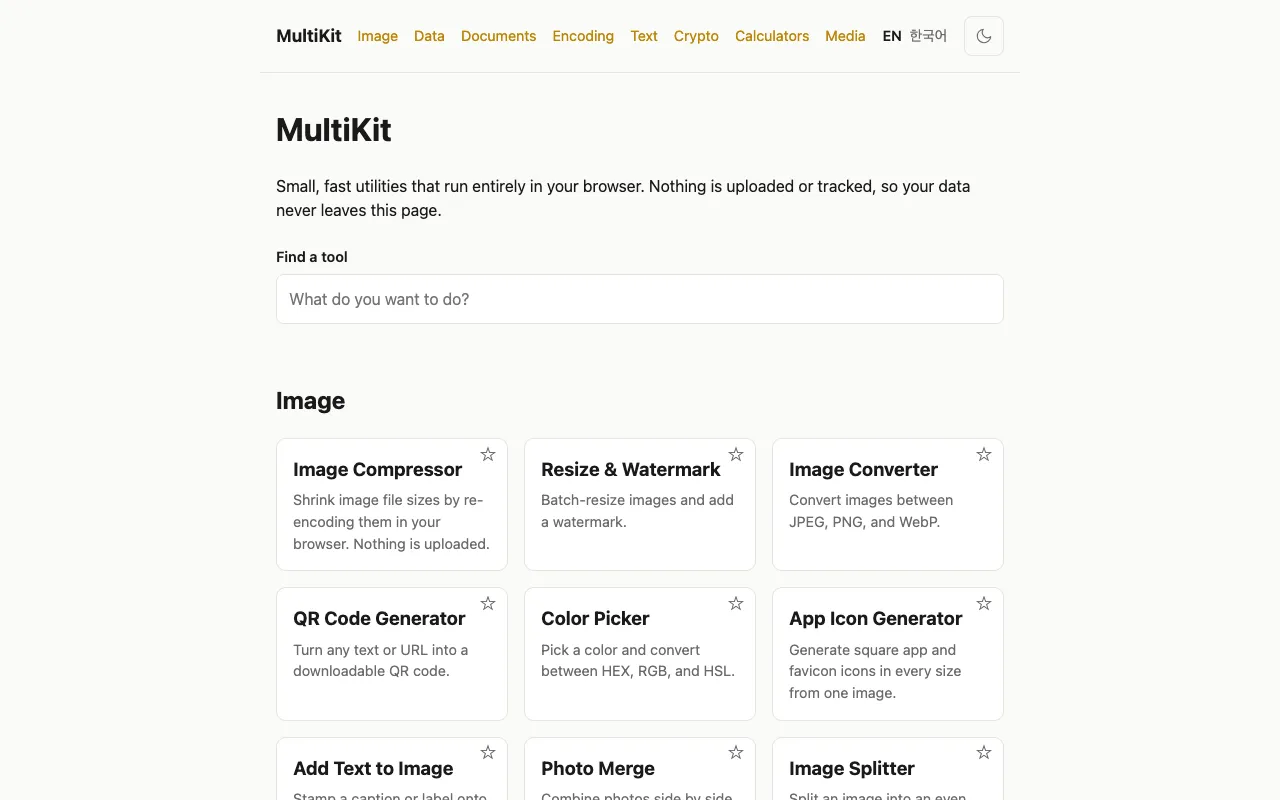Open the Image nav menu
The image size is (1280, 800).
click(x=378, y=36)
